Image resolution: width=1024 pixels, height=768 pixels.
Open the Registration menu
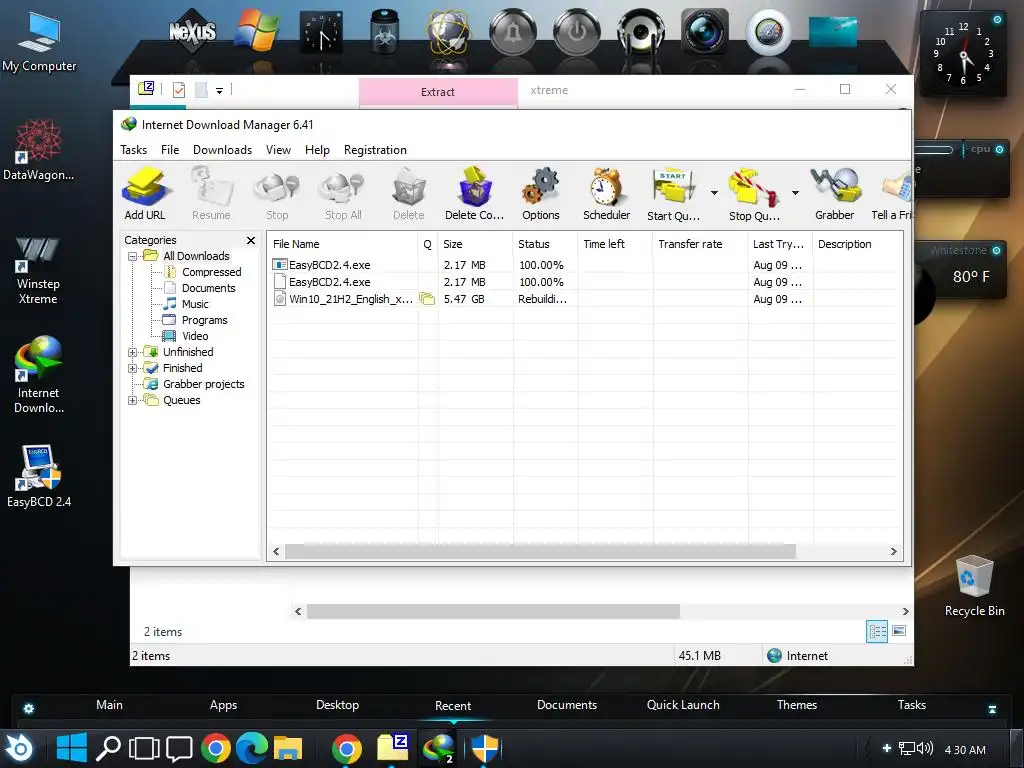(375, 150)
